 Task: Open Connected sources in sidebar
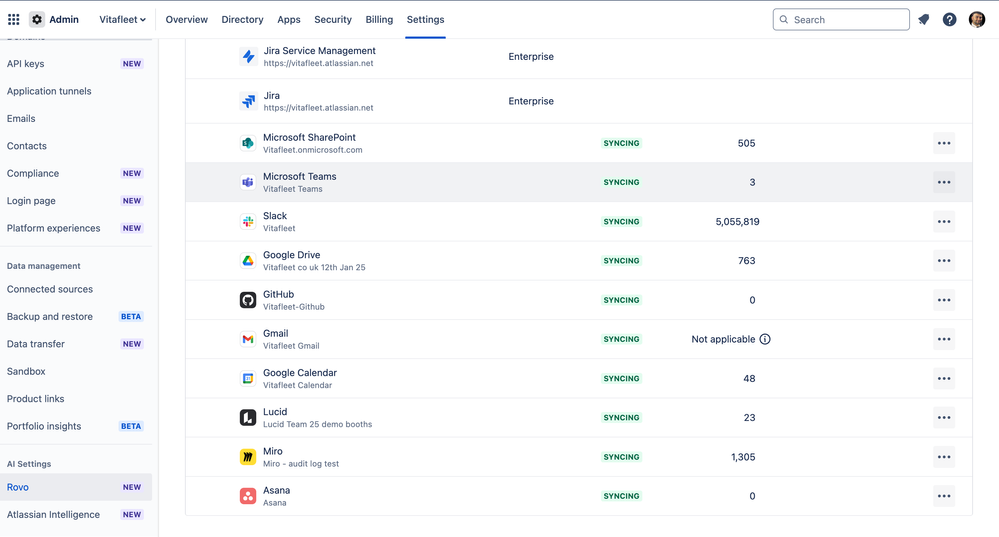76,289
